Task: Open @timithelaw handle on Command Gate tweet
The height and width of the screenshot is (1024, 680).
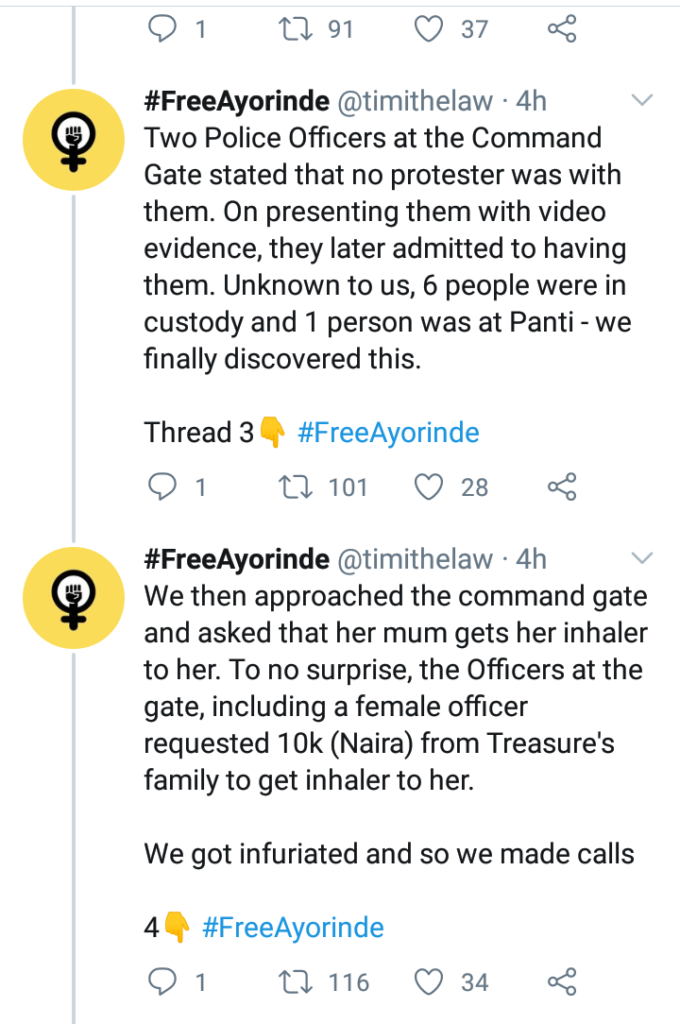Action: coord(416,101)
